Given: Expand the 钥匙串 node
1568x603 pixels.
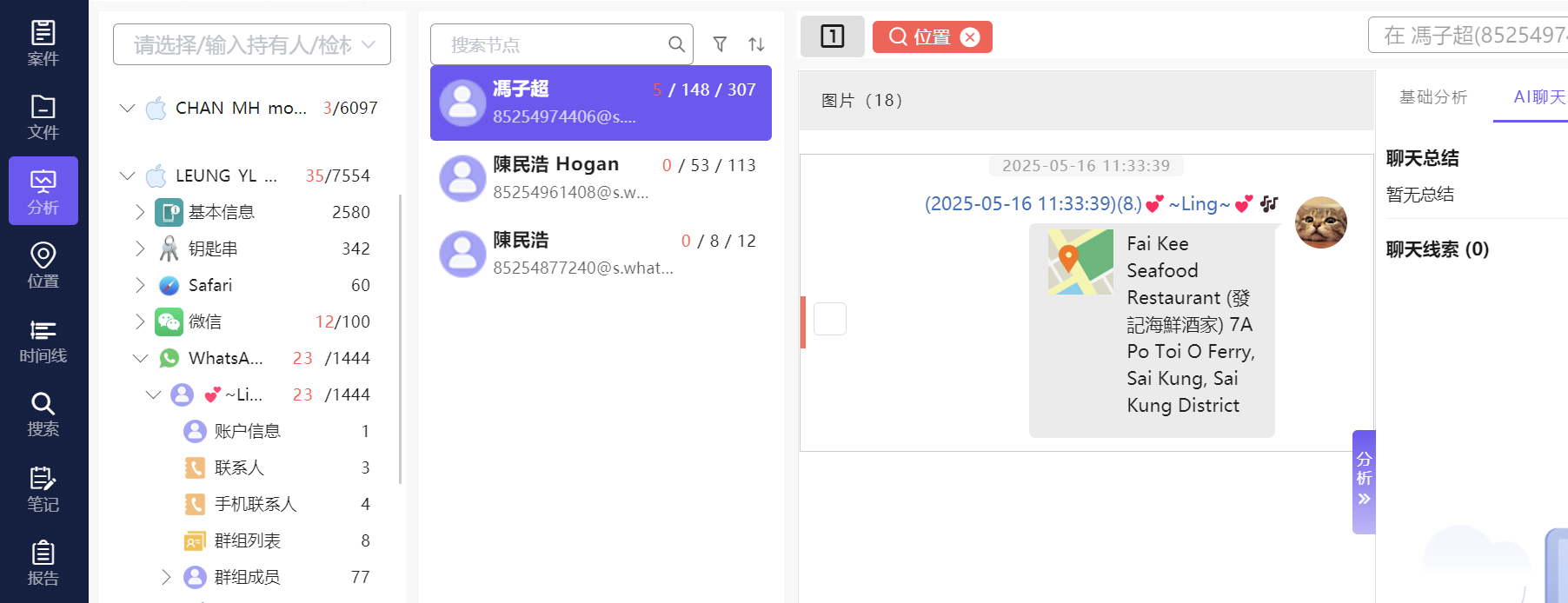Looking at the screenshot, I should click(x=140, y=248).
